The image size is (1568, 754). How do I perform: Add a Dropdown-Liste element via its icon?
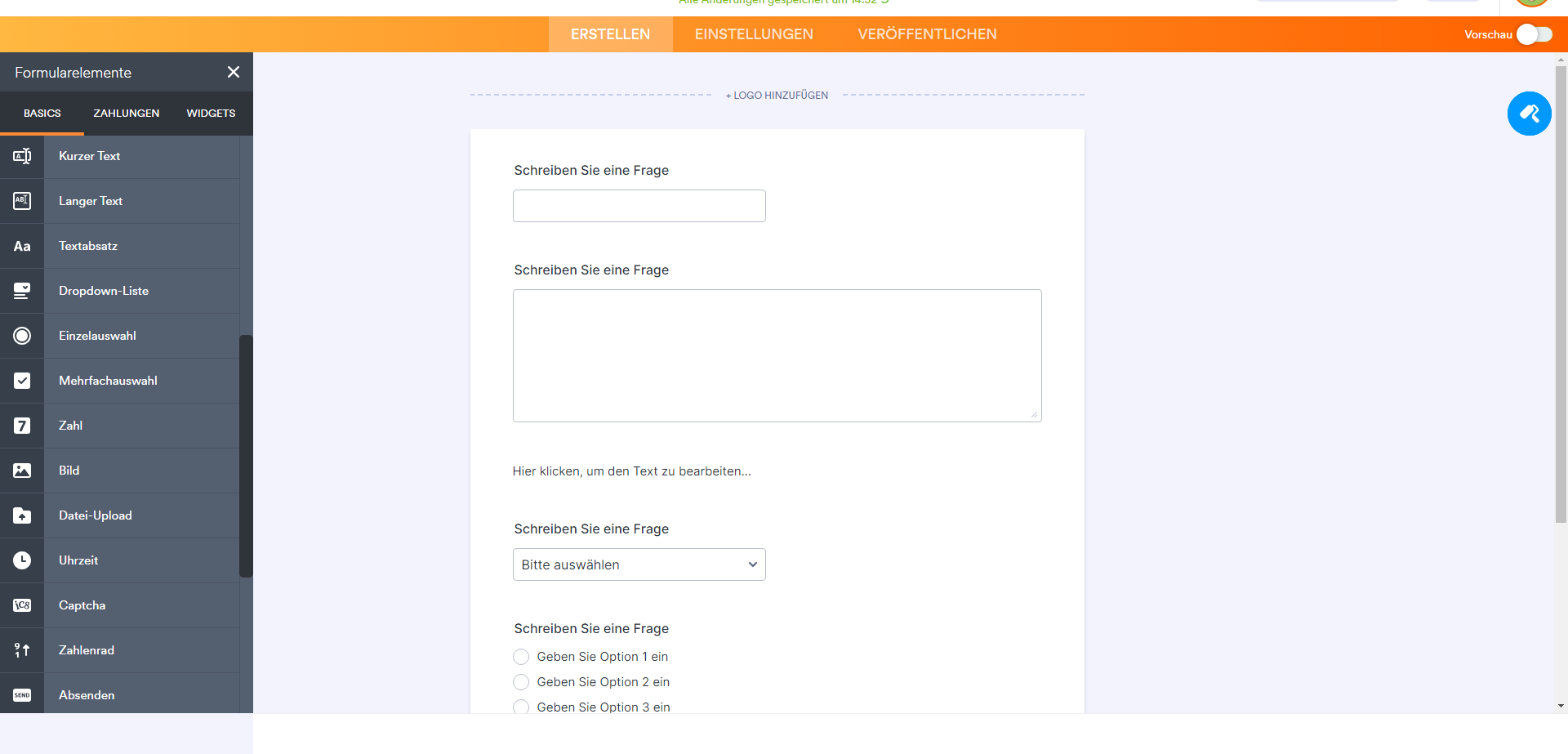[x=22, y=291]
